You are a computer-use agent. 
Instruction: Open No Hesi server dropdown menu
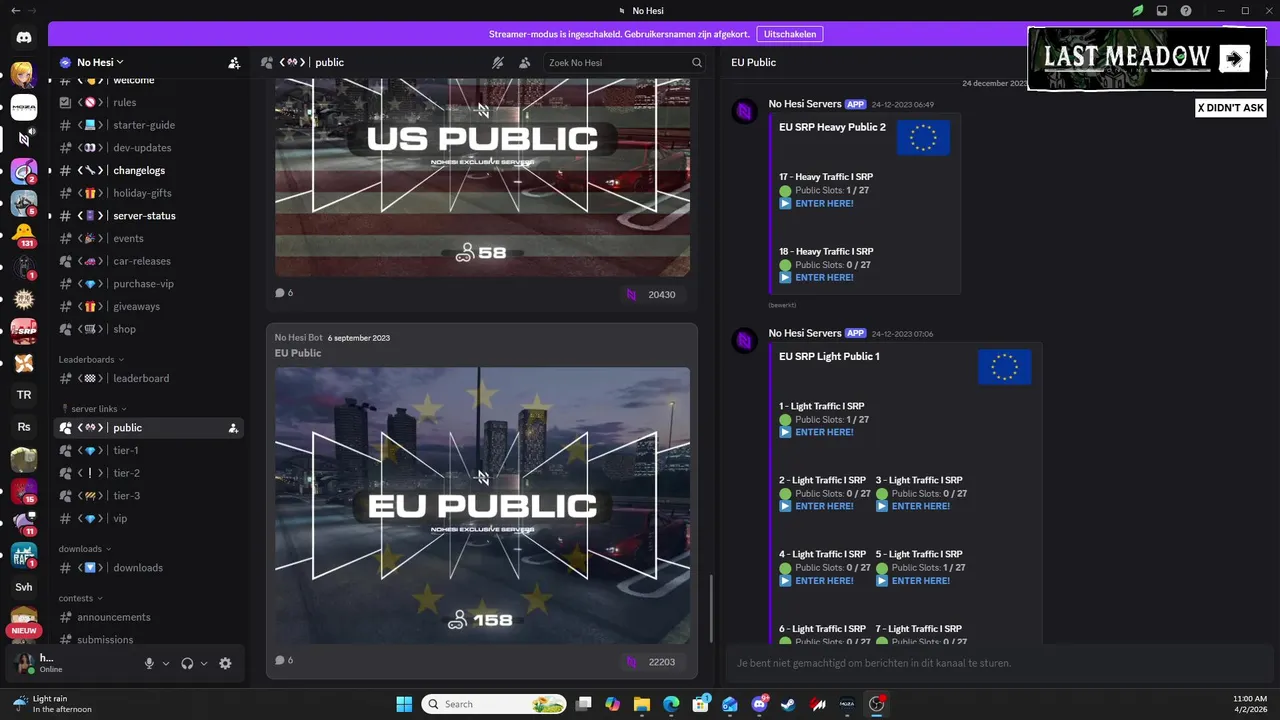click(100, 62)
